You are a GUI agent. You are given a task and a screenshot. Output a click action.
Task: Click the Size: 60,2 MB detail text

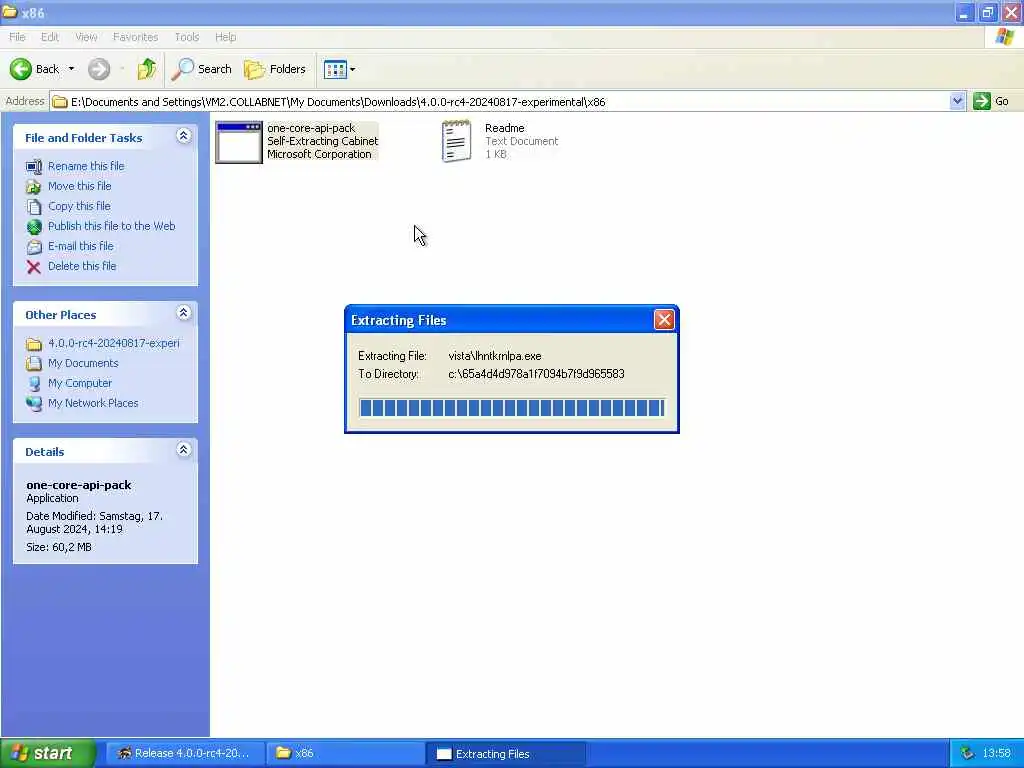click(x=59, y=547)
